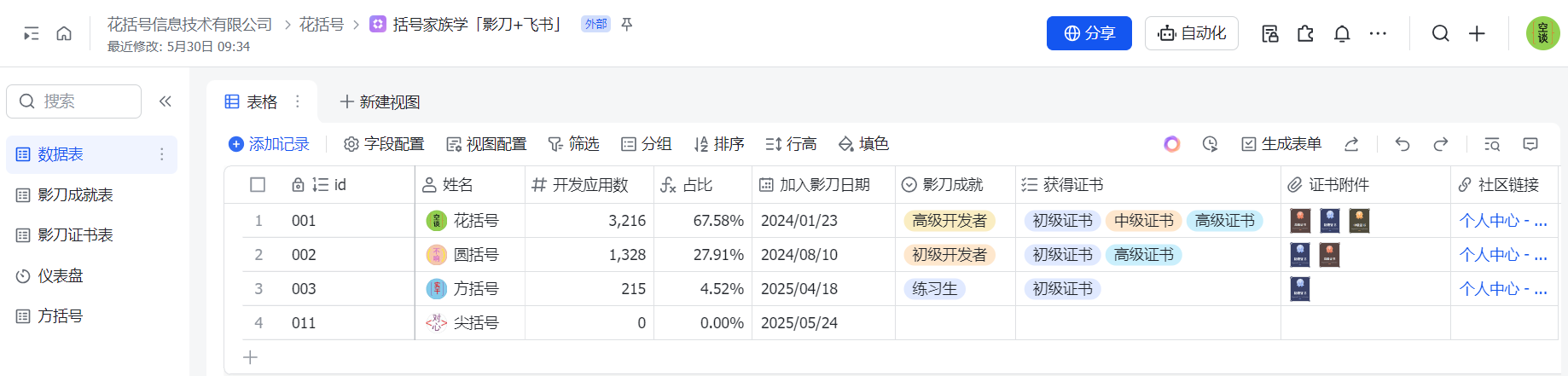Open the 填色 color fill option
The image size is (1568, 376).
tap(863, 144)
